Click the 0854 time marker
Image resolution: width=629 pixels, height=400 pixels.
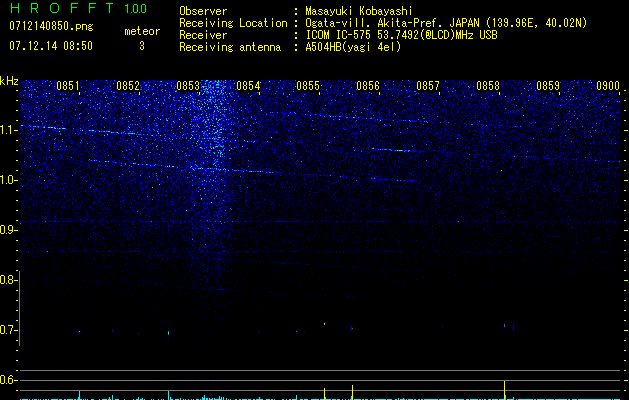(248, 86)
